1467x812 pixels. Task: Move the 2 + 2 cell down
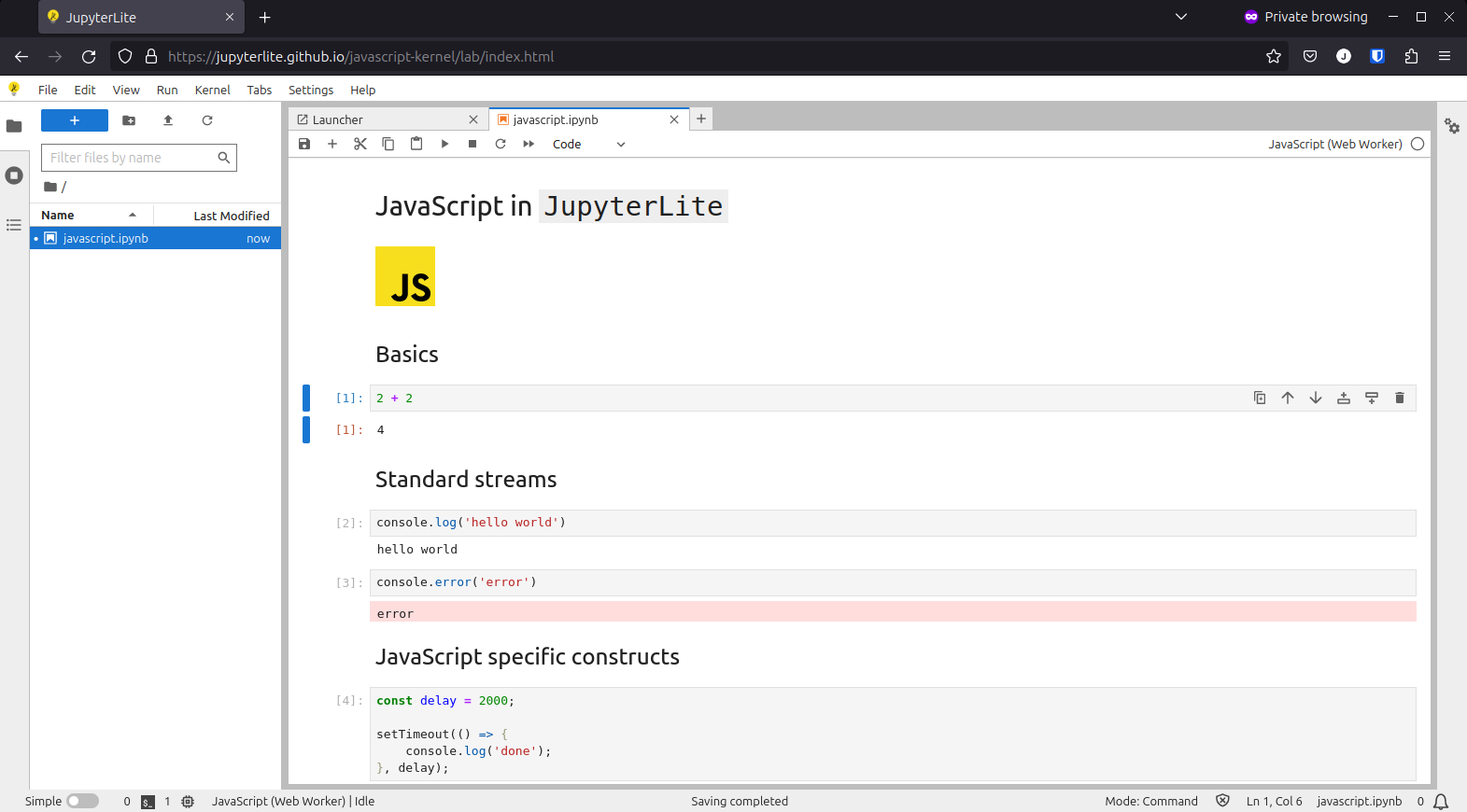click(x=1316, y=398)
